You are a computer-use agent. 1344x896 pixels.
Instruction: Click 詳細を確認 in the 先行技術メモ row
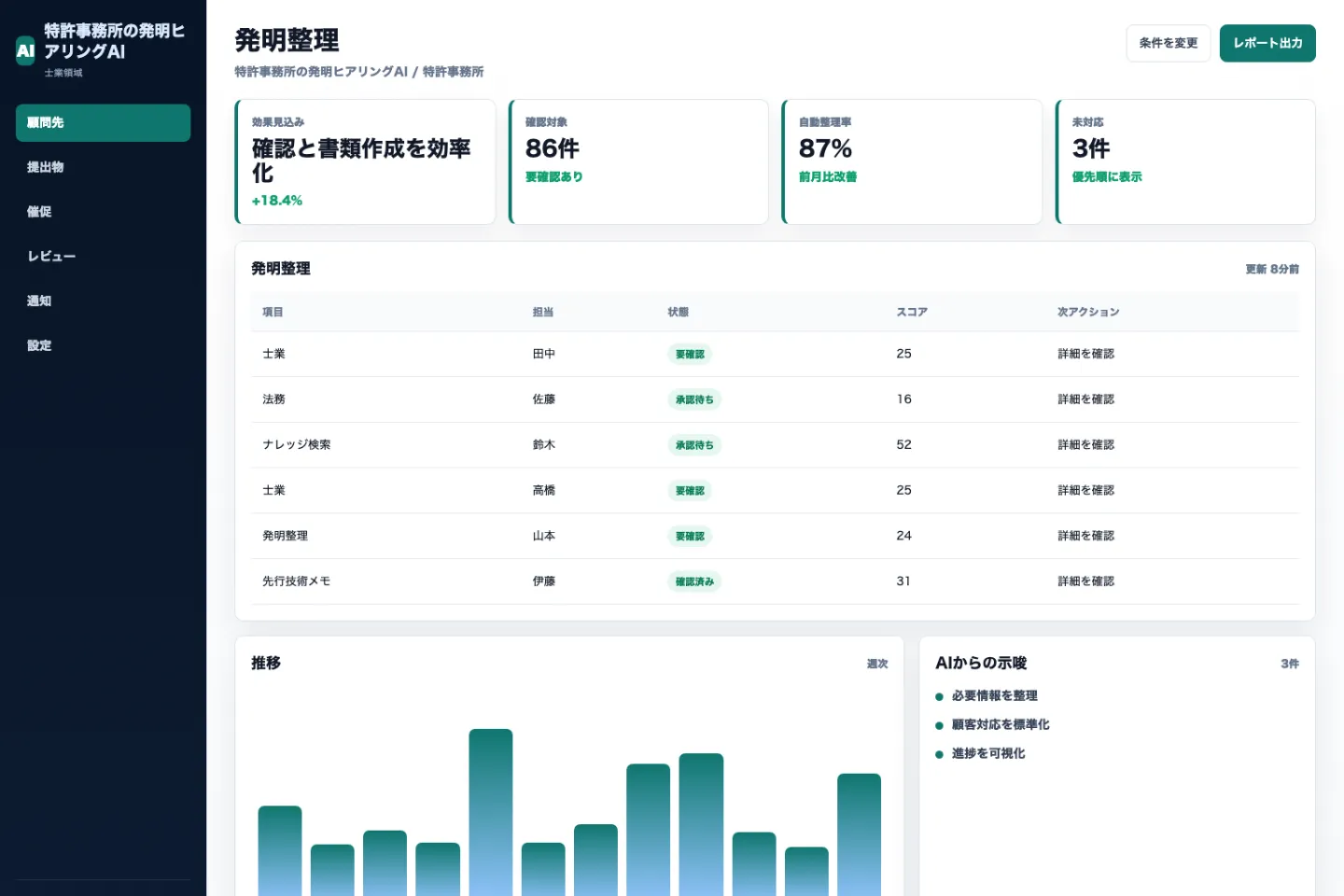(1085, 581)
